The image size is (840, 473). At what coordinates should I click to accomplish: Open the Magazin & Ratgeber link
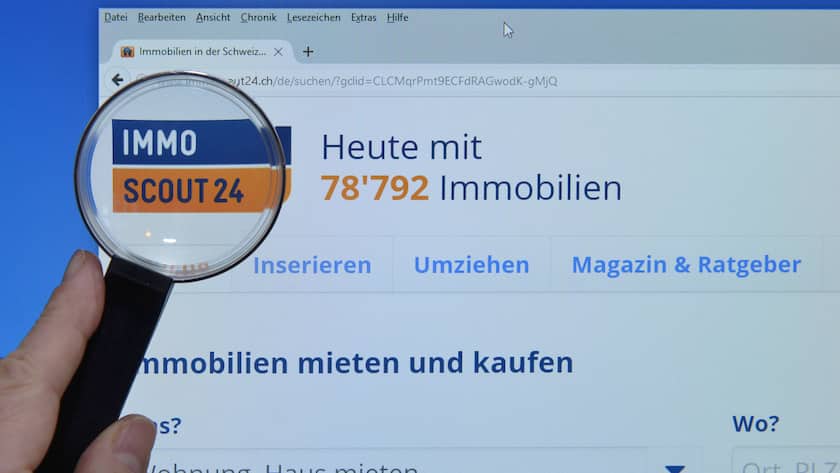pos(686,264)
